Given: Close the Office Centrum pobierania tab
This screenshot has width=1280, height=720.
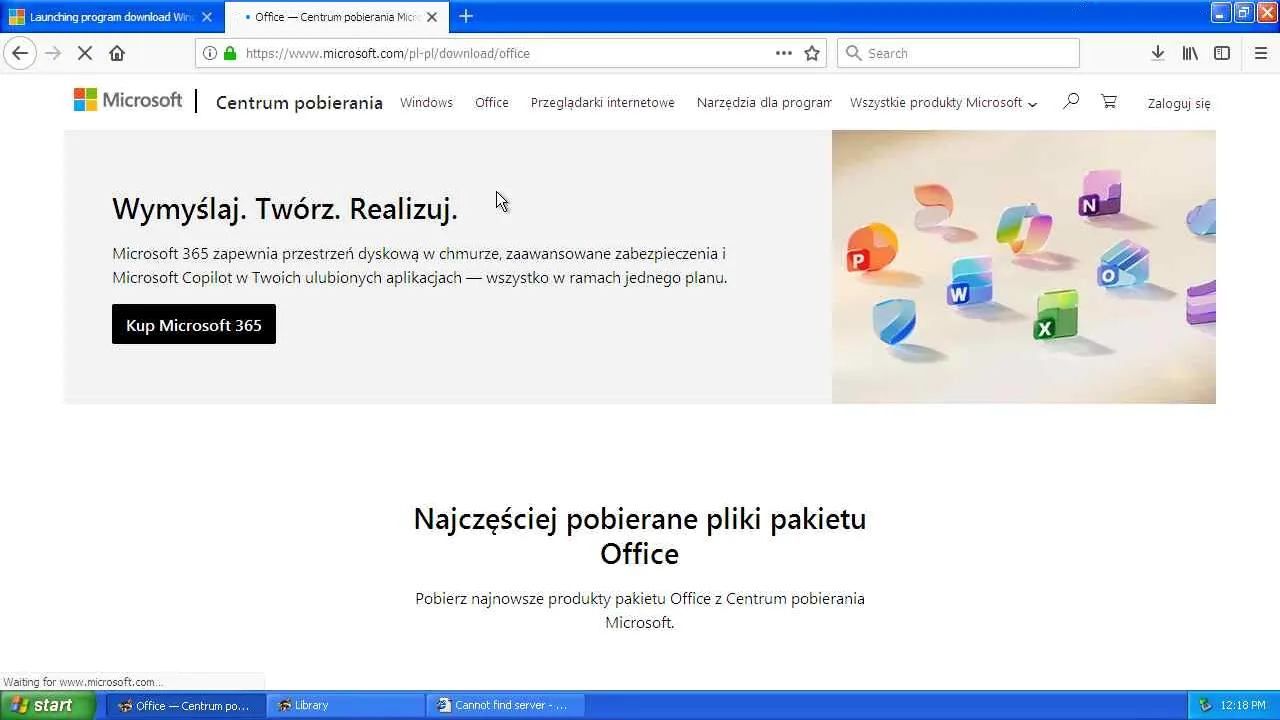Looking at the screenshot, I should pyautogui.click(x=432, y=17).
